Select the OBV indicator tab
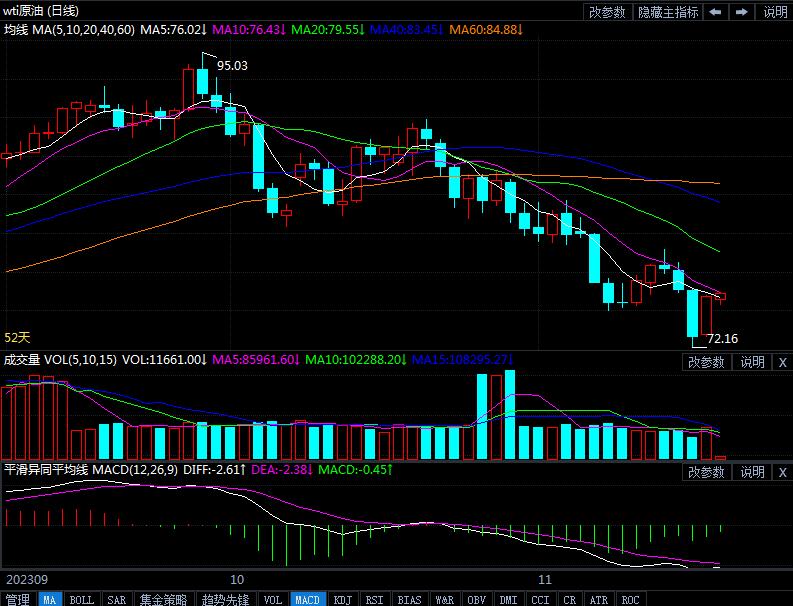This screenshot has width=793, height=606. point(476,599)
